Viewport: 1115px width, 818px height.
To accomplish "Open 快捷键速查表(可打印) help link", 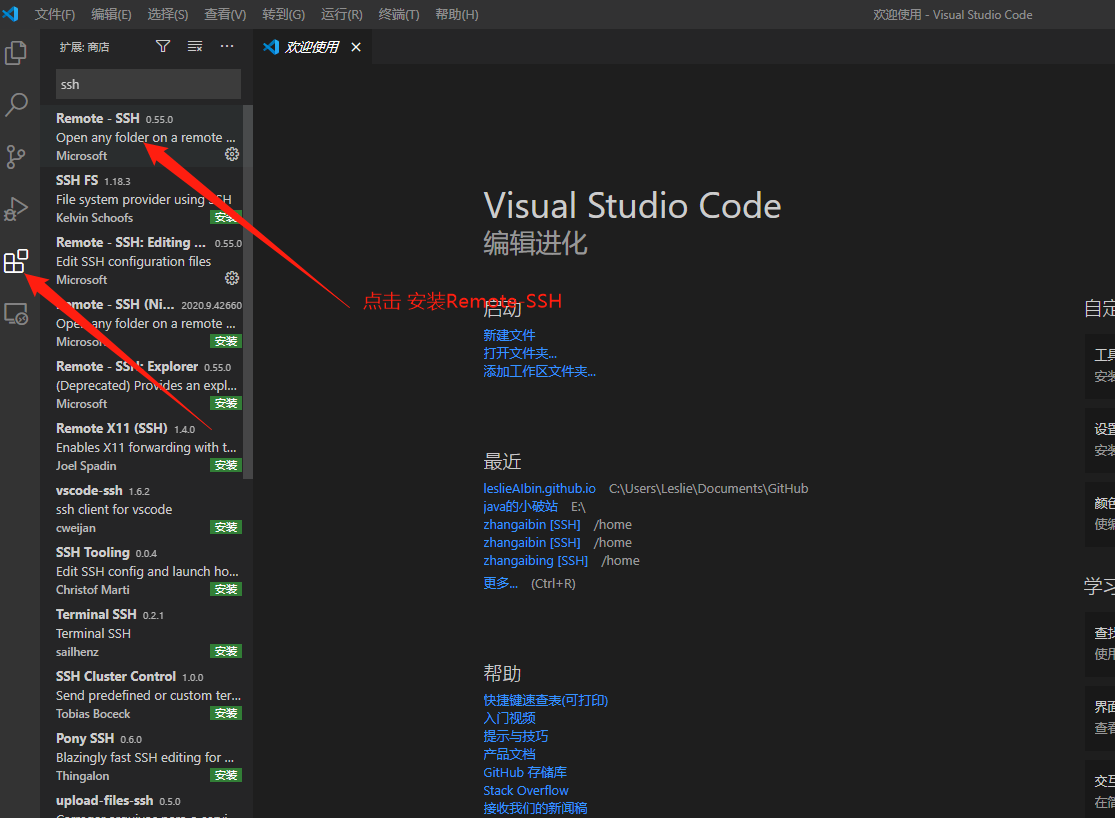I will 545,701.
